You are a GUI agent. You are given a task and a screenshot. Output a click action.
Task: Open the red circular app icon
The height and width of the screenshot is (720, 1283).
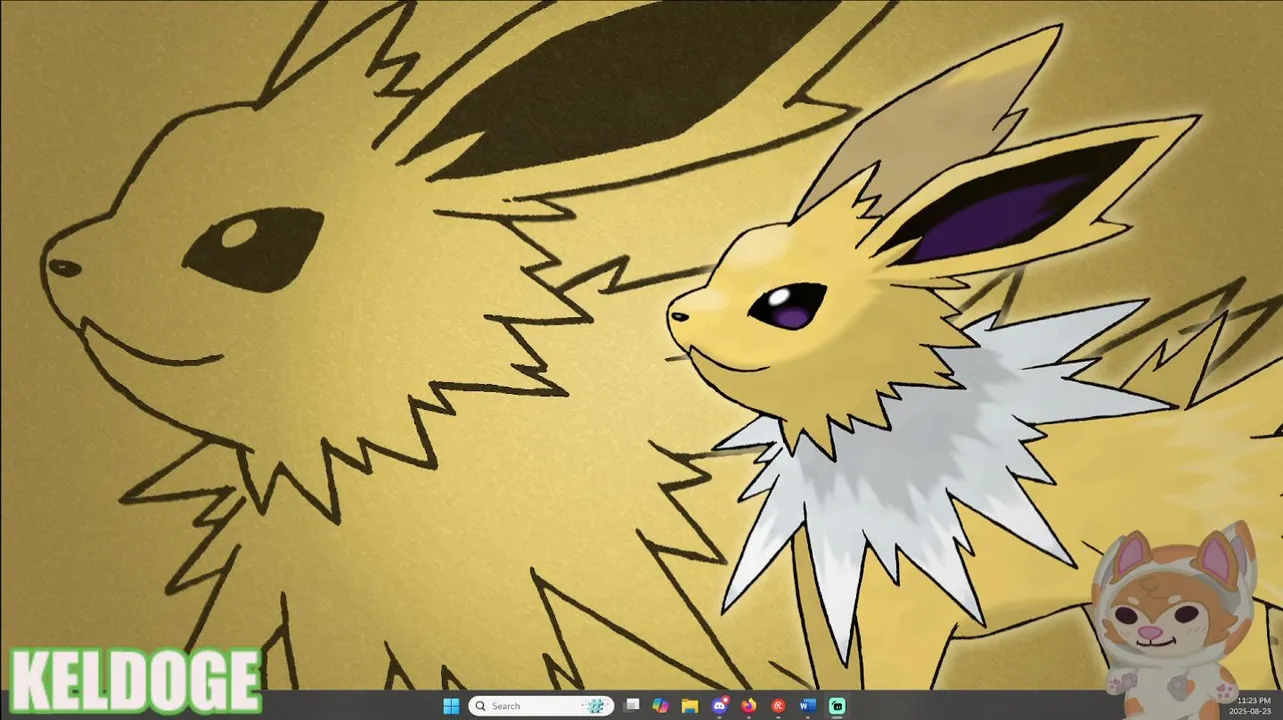778,706
